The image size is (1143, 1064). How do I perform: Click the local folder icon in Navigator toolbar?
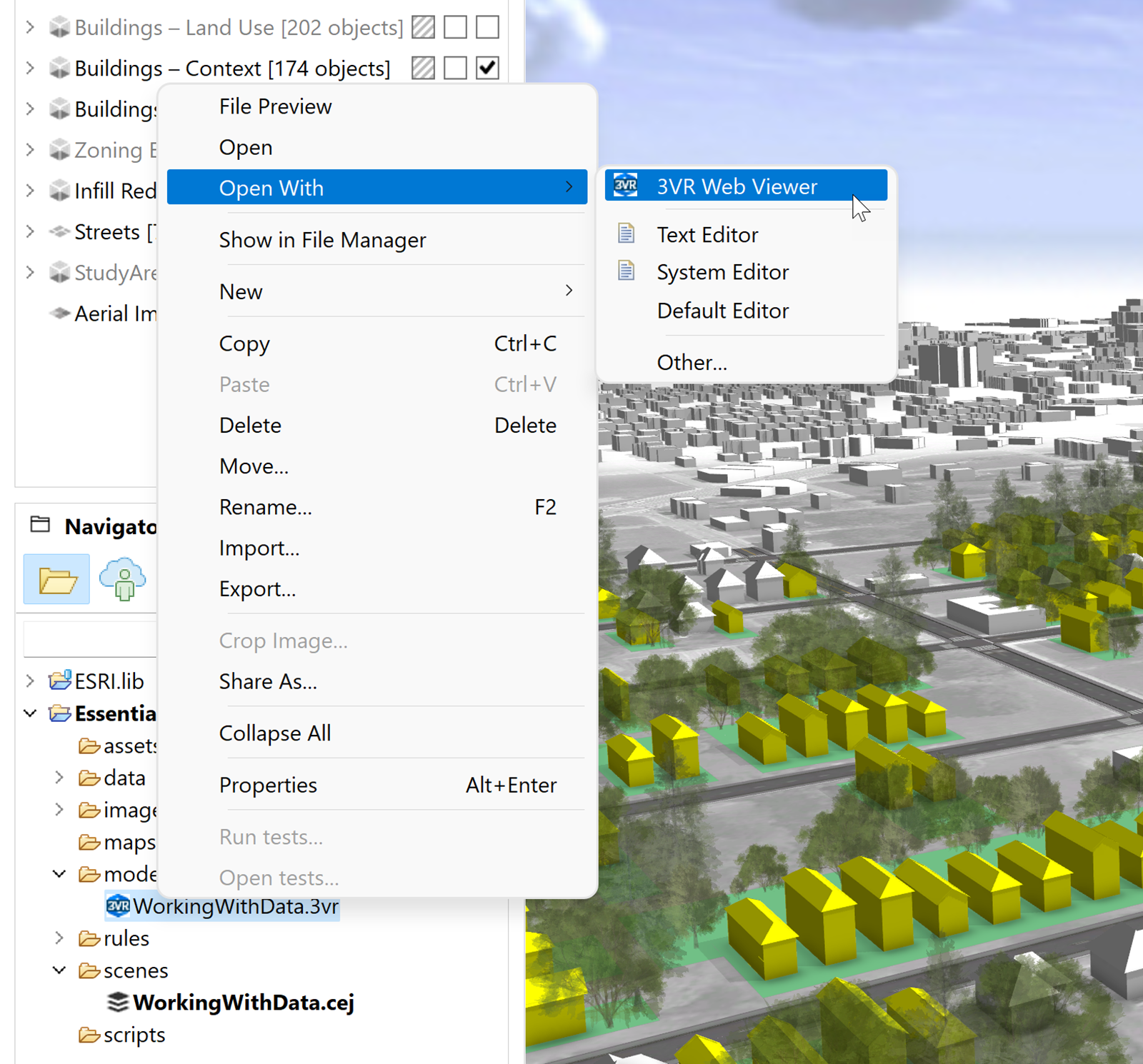click(57, 580)
